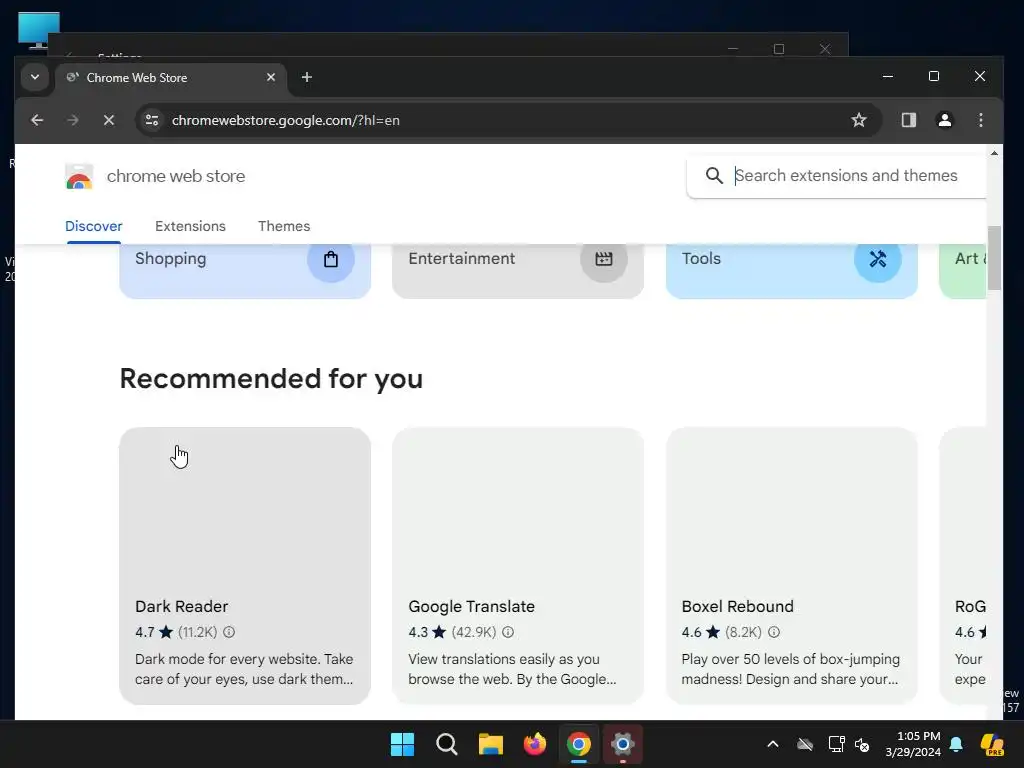1024x768 pixels.
Task: Open the Entertainment category card
Action: (x=518, y=271)
